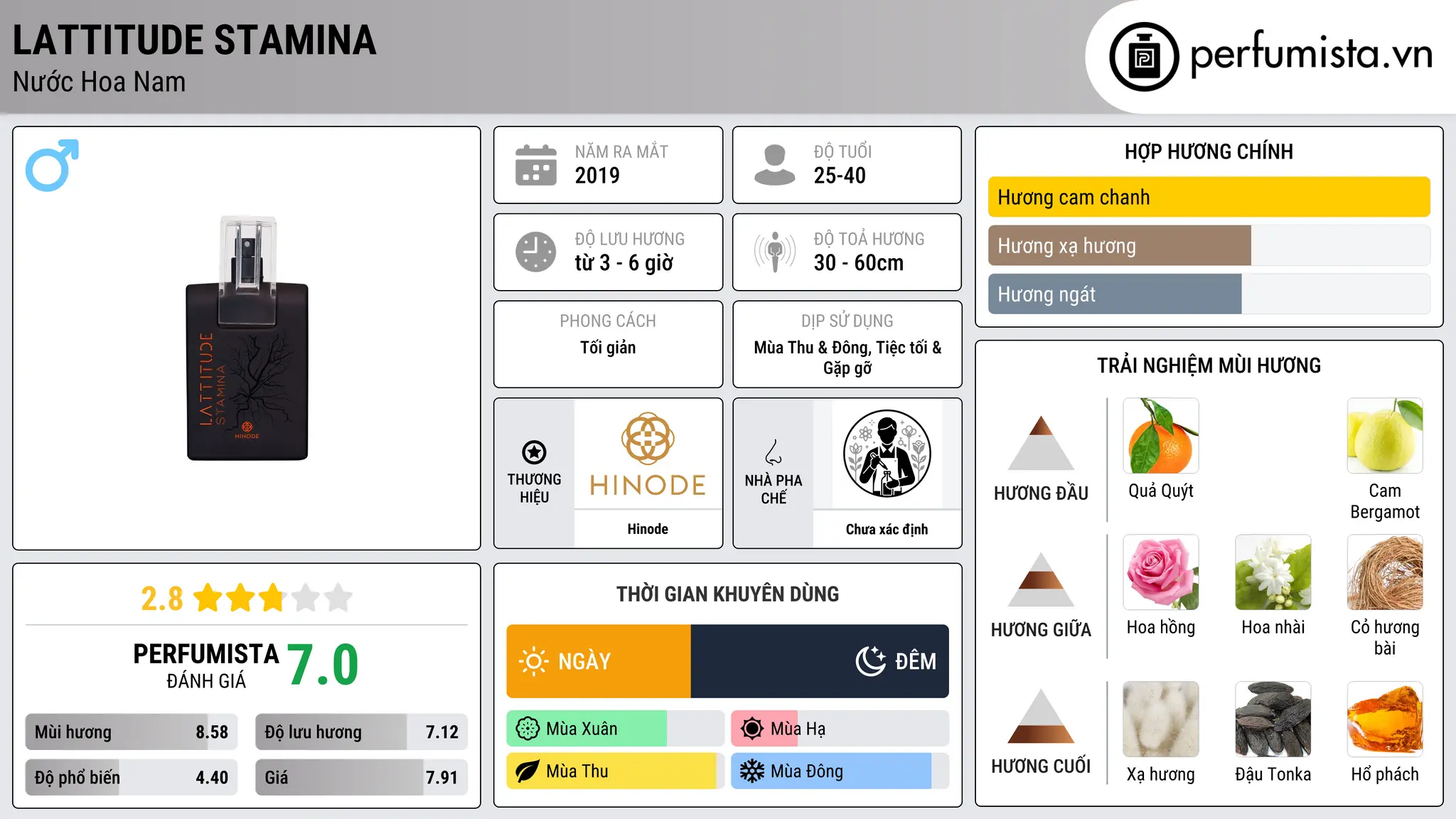
Task: Click the Hương đầu pyramid icon
Action: point(1041,443)
